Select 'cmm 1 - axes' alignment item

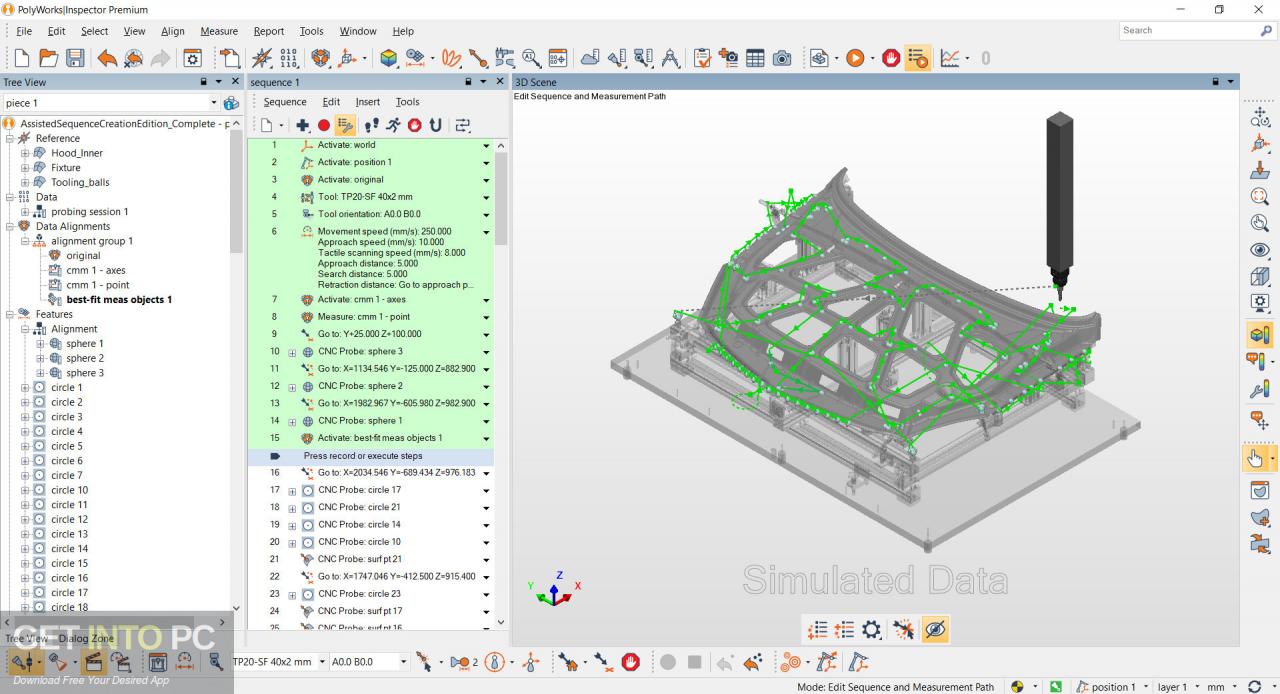point(96,270)
